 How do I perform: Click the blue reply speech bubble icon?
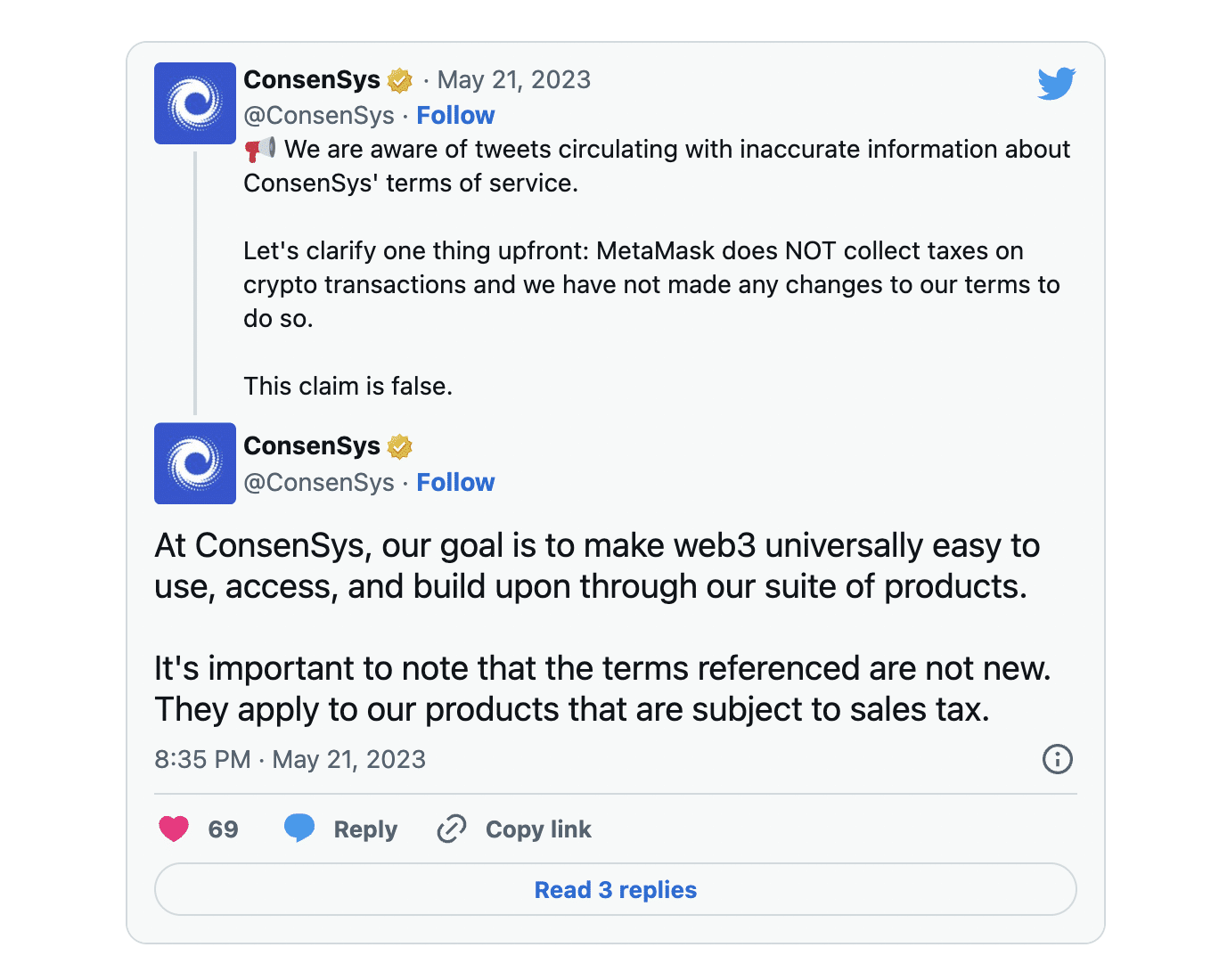299,829
